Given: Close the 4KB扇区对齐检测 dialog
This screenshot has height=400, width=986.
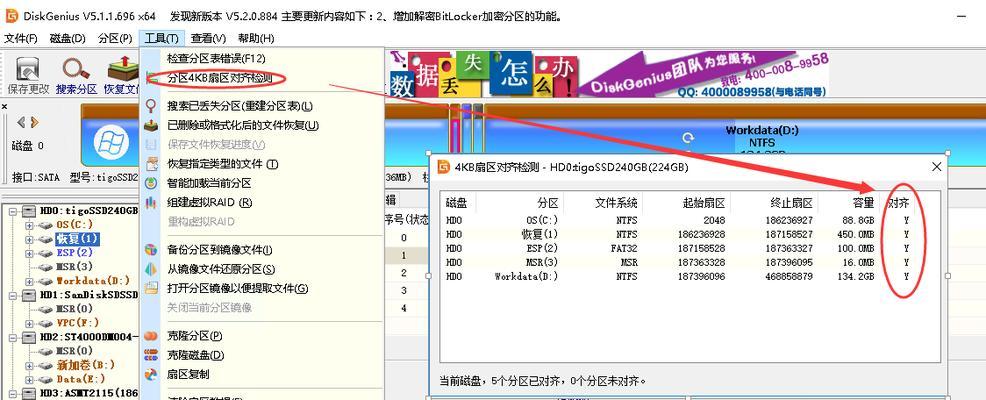Looking at the screenshot, I should point(936,167).
